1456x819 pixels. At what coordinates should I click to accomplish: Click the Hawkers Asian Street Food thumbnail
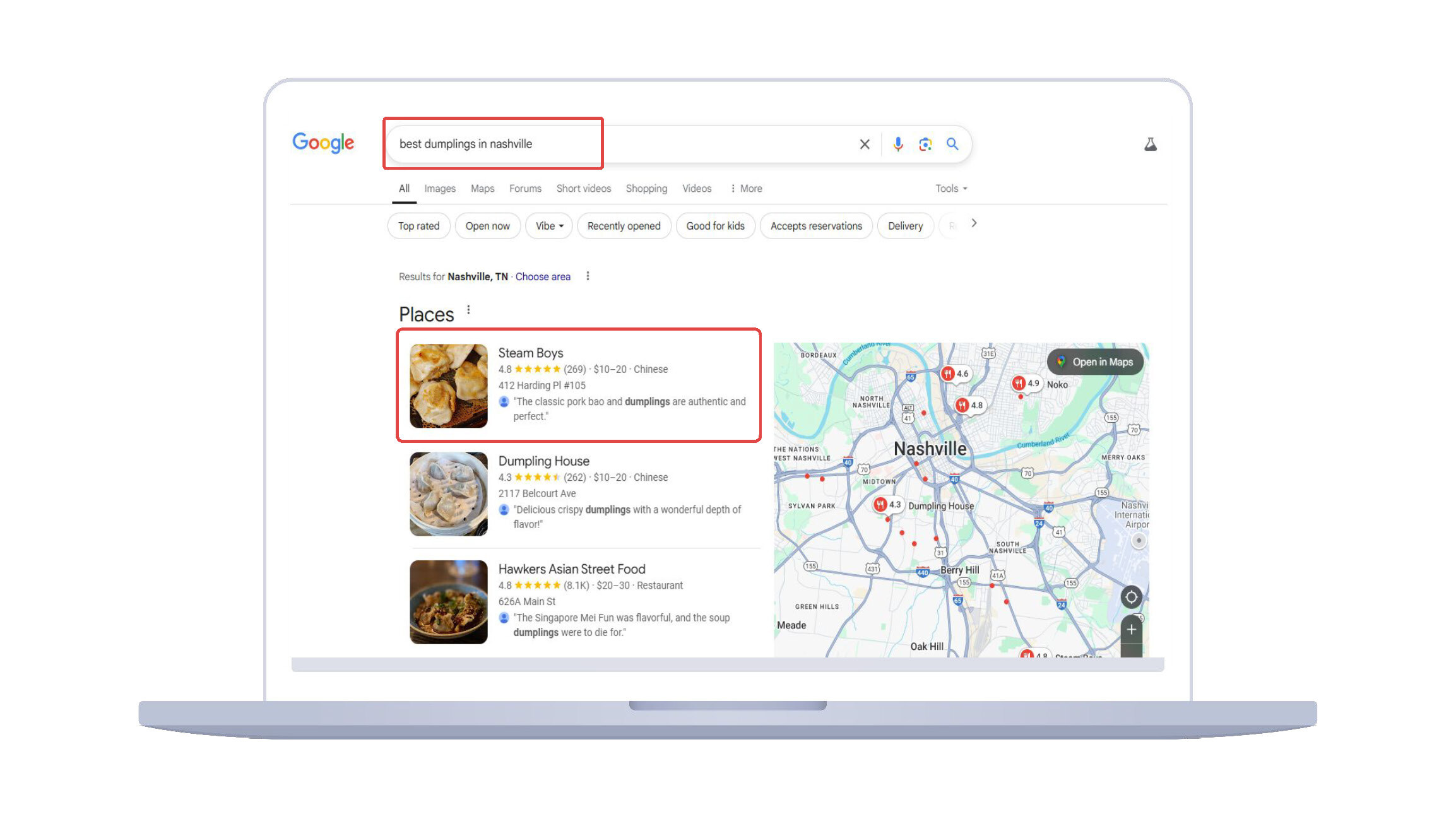(x=449, y=602)
